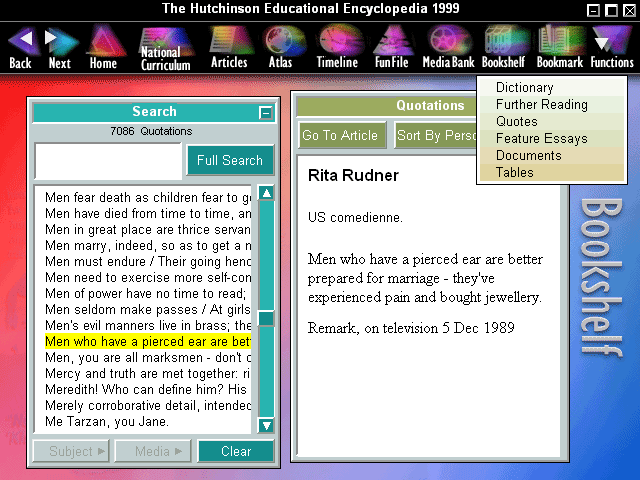
Task: Focus the quotation search text field
Action: 108,161
